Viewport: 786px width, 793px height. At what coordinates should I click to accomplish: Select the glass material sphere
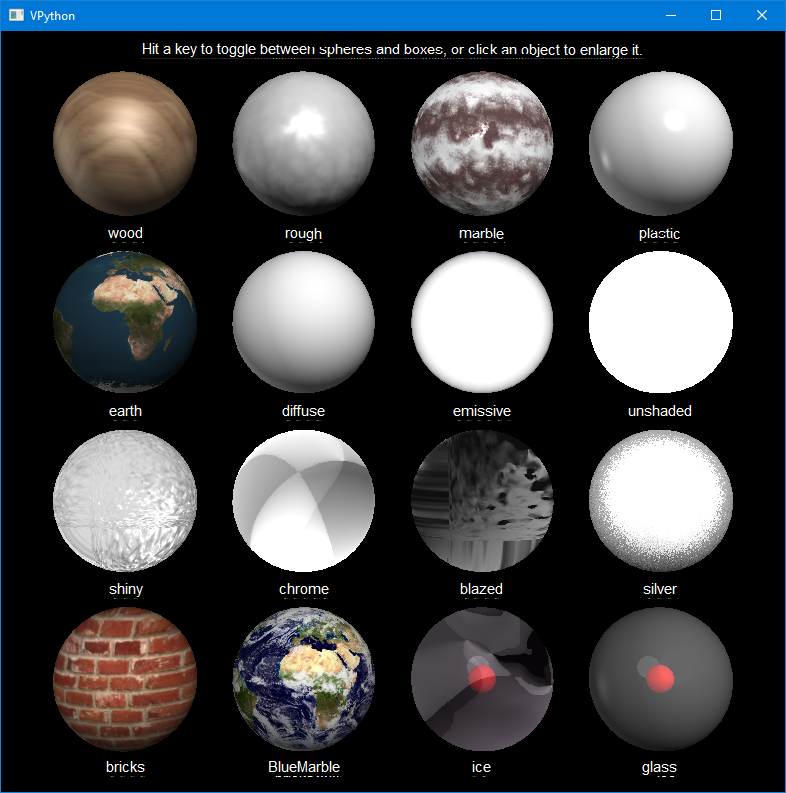pos(661,679)
